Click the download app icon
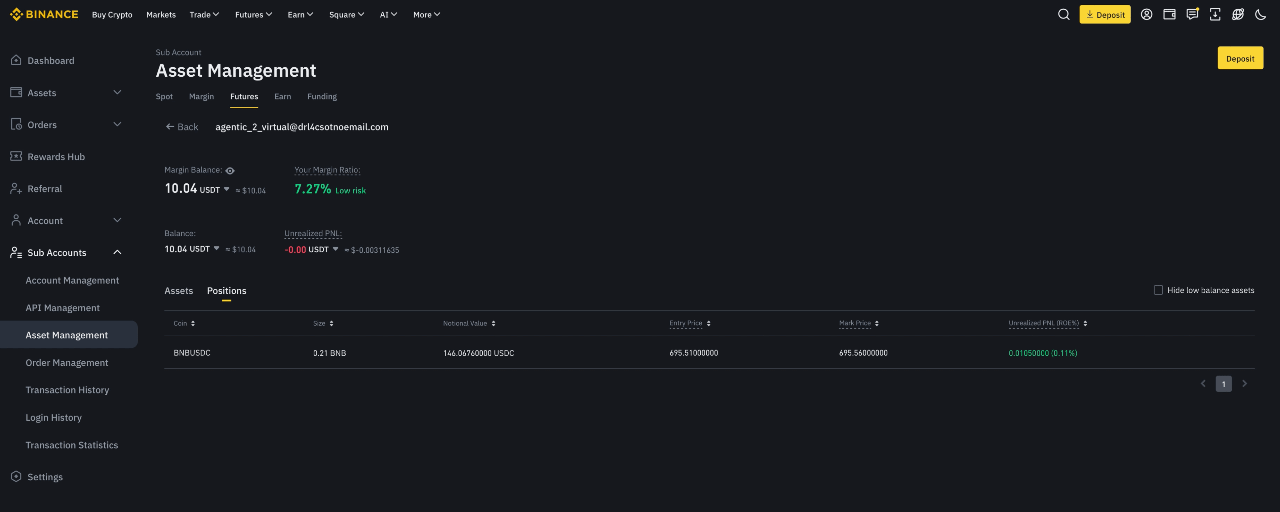The height and width of the screenshot is (512, 1280). pyautogui.click(x=1215, y=14)
